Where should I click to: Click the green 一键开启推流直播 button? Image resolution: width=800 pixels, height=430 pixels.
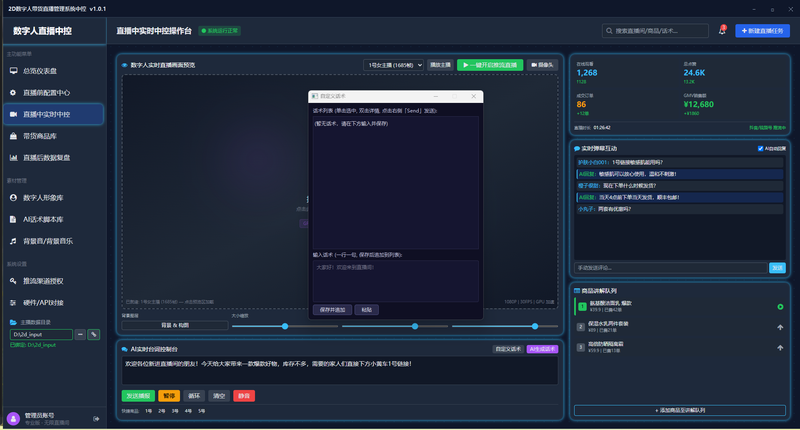click(490, 65)
